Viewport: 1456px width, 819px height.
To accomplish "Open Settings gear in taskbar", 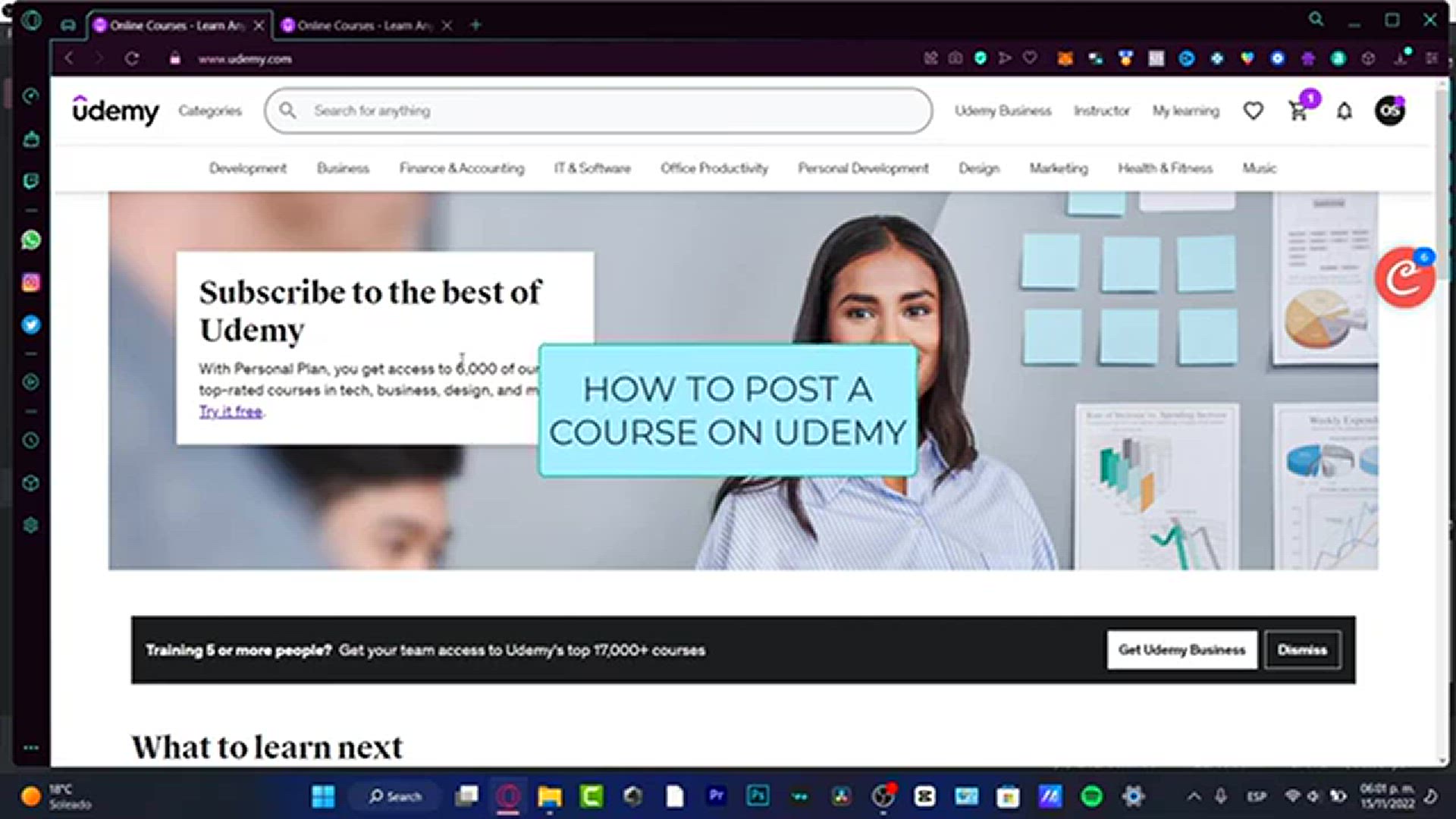I will [1133, 796].
